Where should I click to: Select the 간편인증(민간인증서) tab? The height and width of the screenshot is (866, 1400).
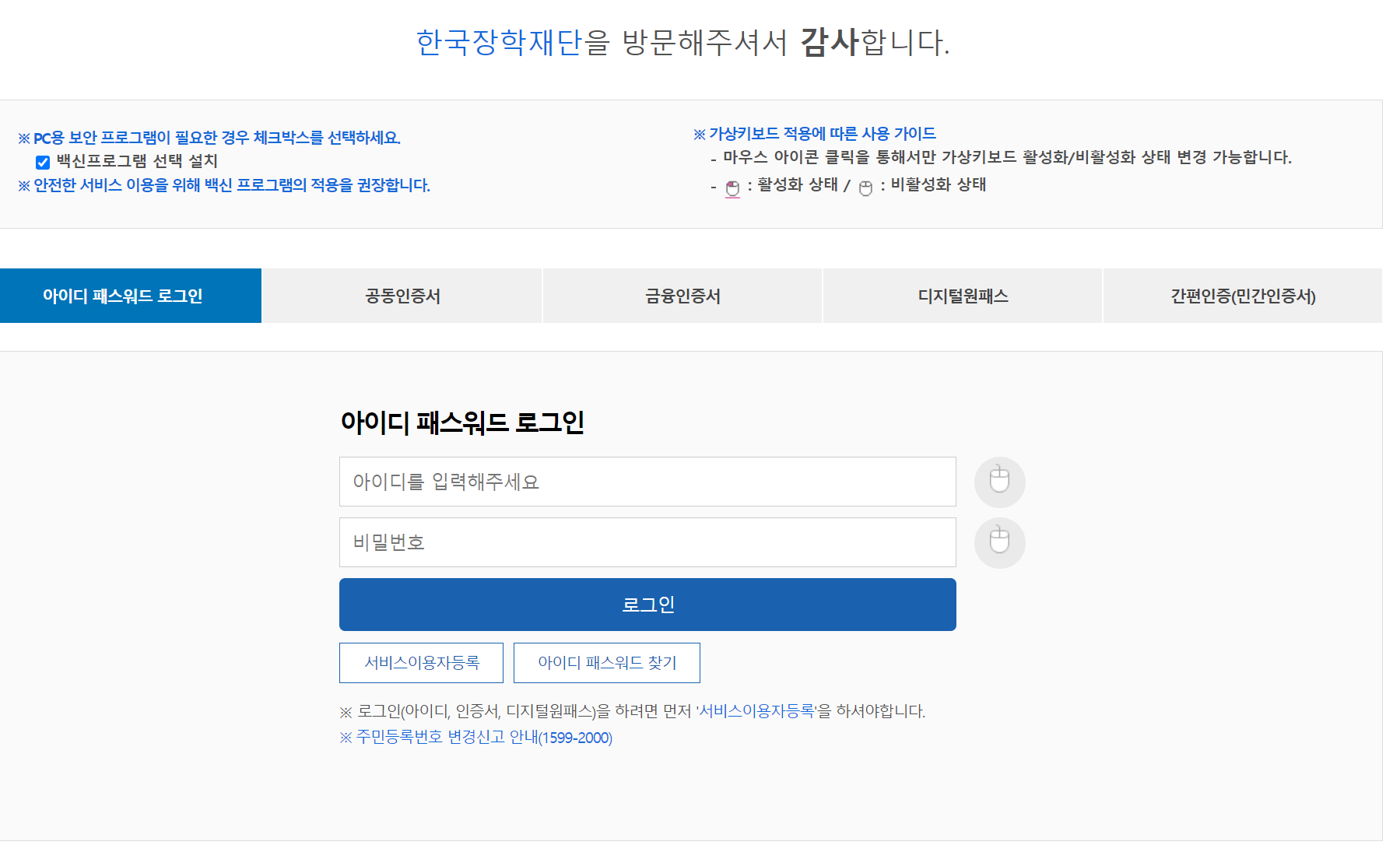(x=1242, y=296)
